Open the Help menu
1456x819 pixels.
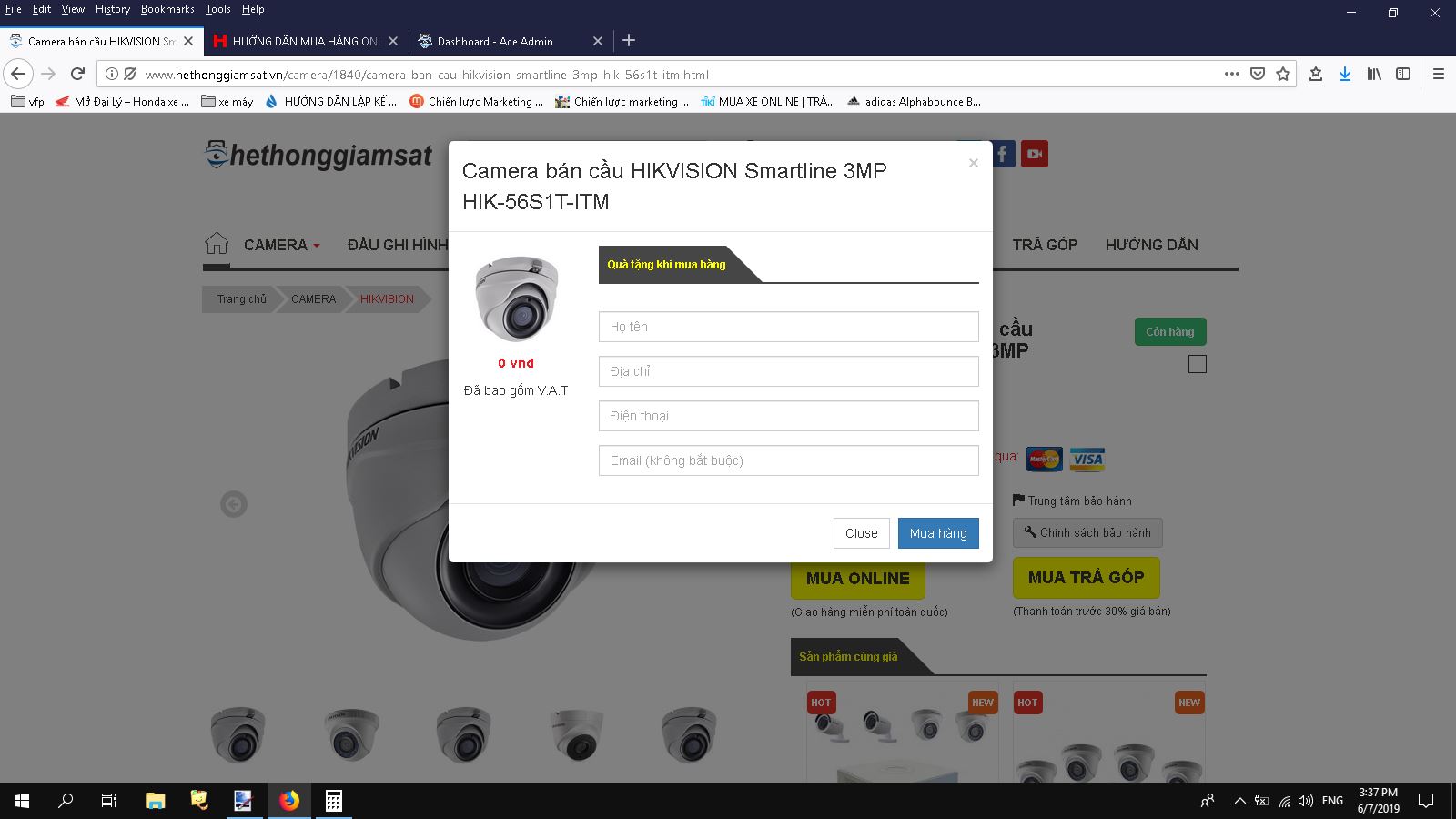253,9
